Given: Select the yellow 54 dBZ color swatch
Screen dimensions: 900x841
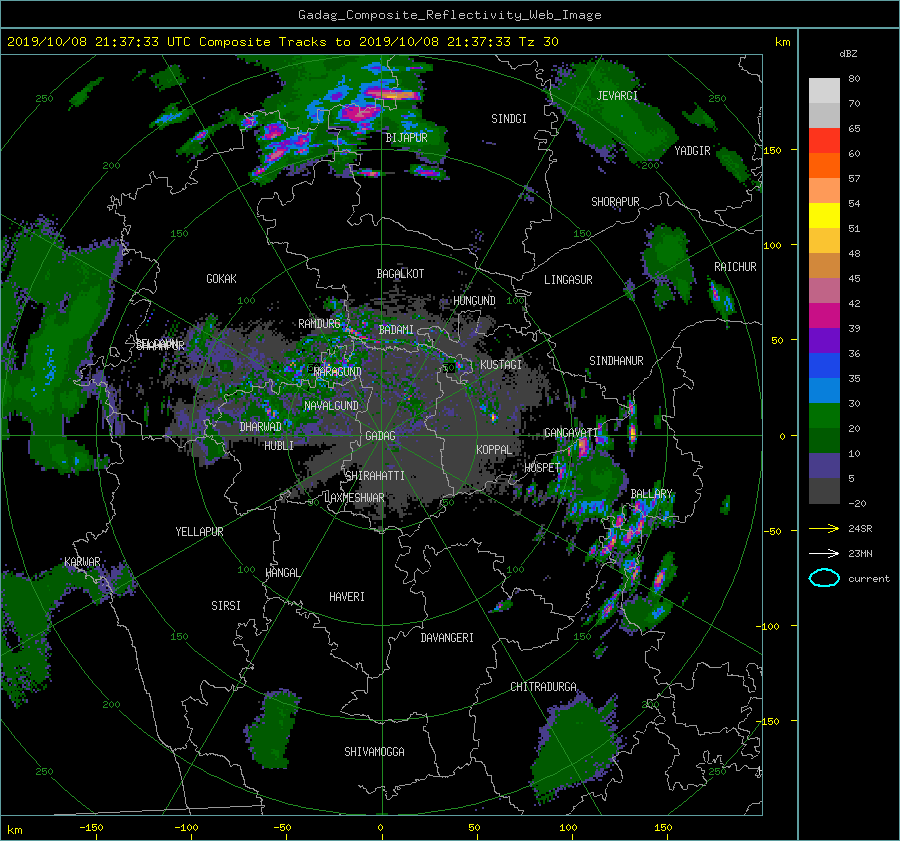Looking at the screenshot, I should point(824,215).
